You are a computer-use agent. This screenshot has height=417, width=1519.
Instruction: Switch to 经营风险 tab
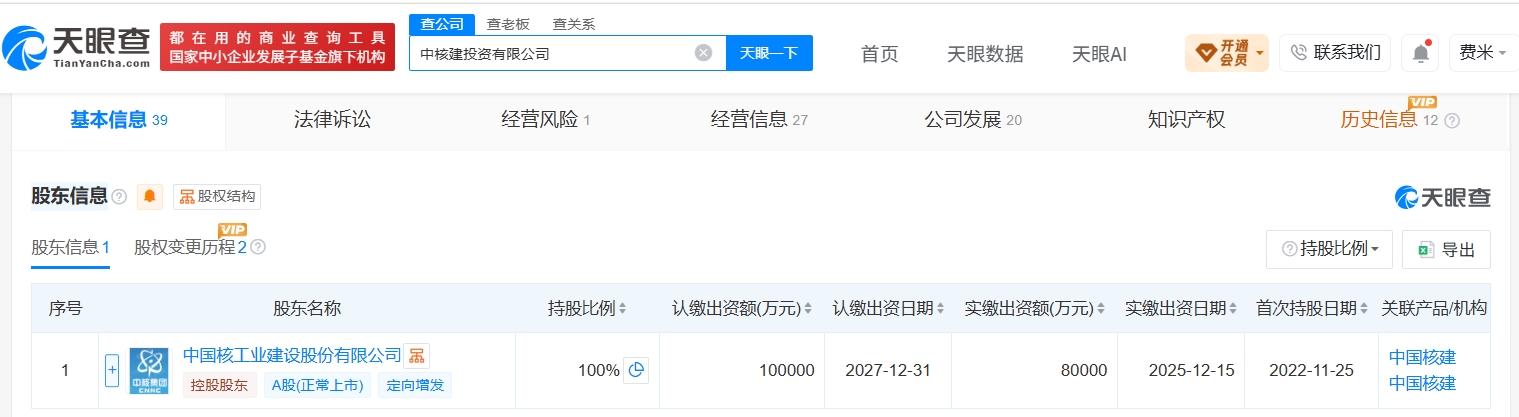546,120
